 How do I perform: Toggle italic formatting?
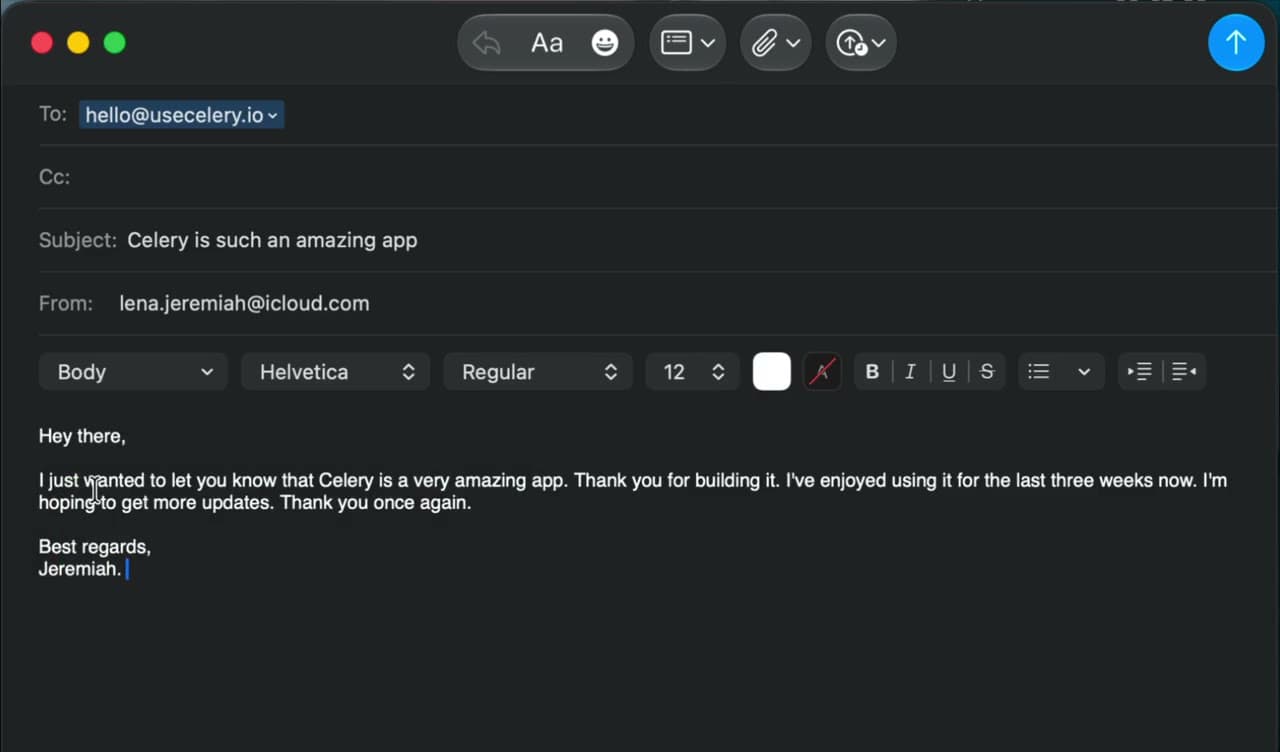coord(910,372)
